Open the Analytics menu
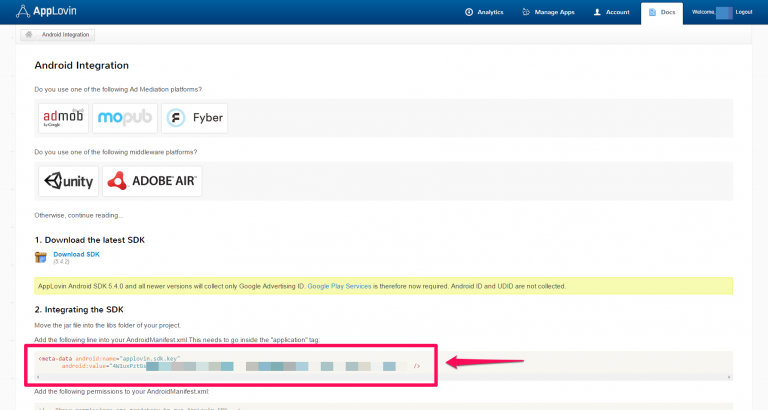The height and width of the screenshot is (410, 768). click(485, 12)
